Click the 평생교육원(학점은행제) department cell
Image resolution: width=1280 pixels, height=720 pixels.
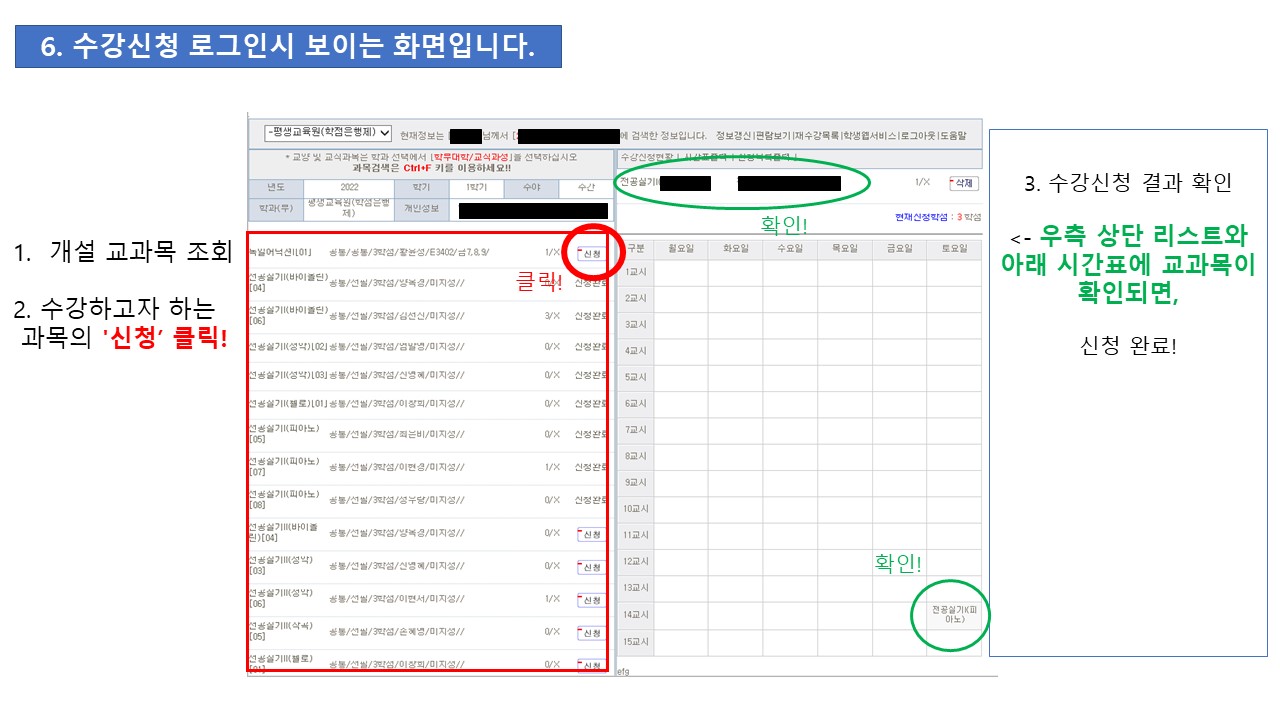349,210
